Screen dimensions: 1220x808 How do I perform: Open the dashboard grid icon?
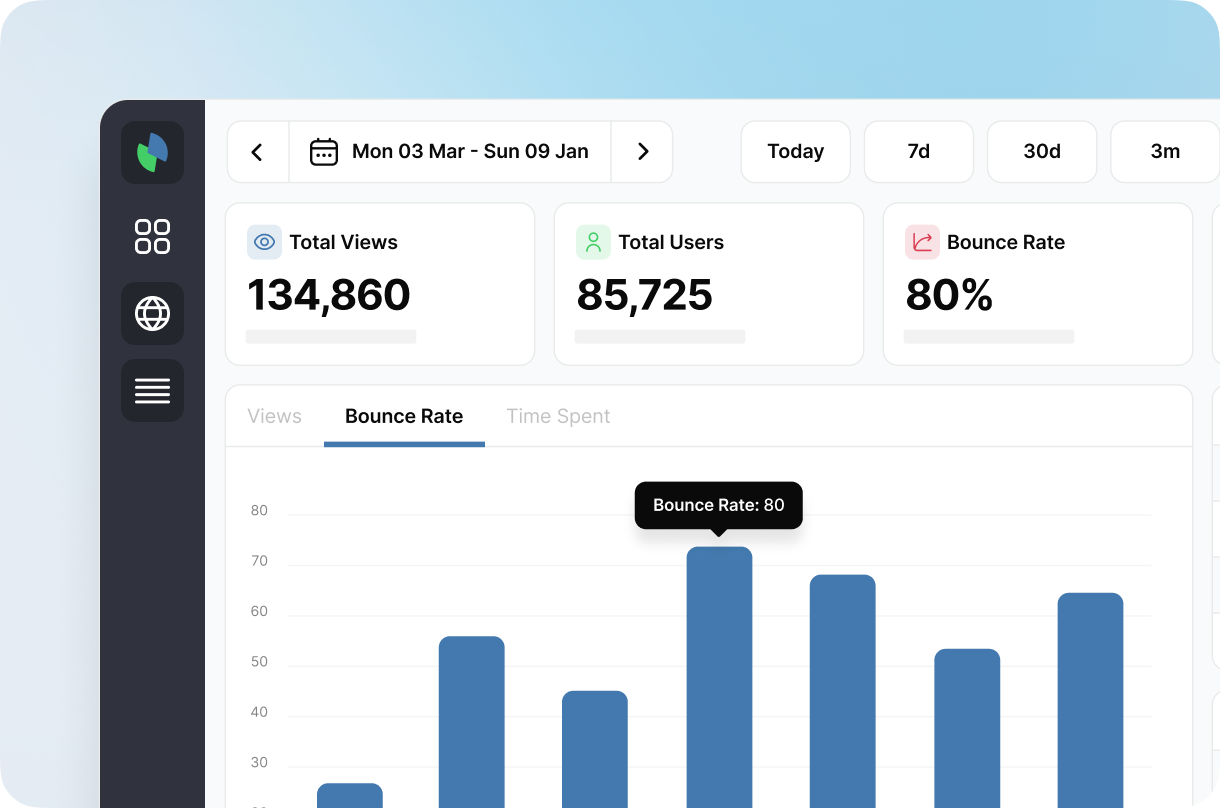[152, 237]
